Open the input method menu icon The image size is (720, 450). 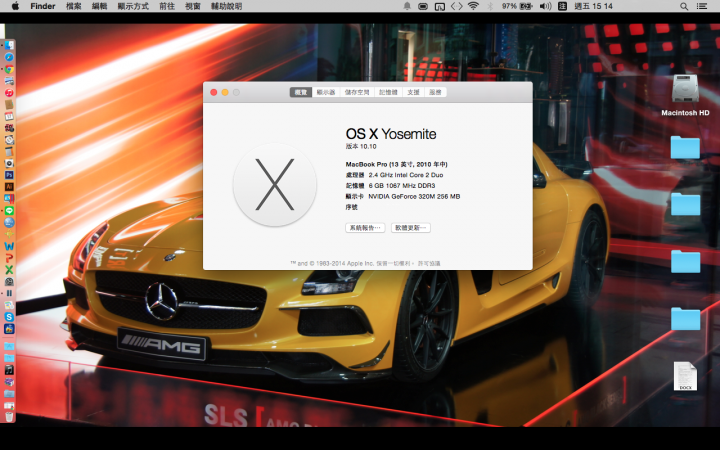pyautogui.click(x=562, y=6)
